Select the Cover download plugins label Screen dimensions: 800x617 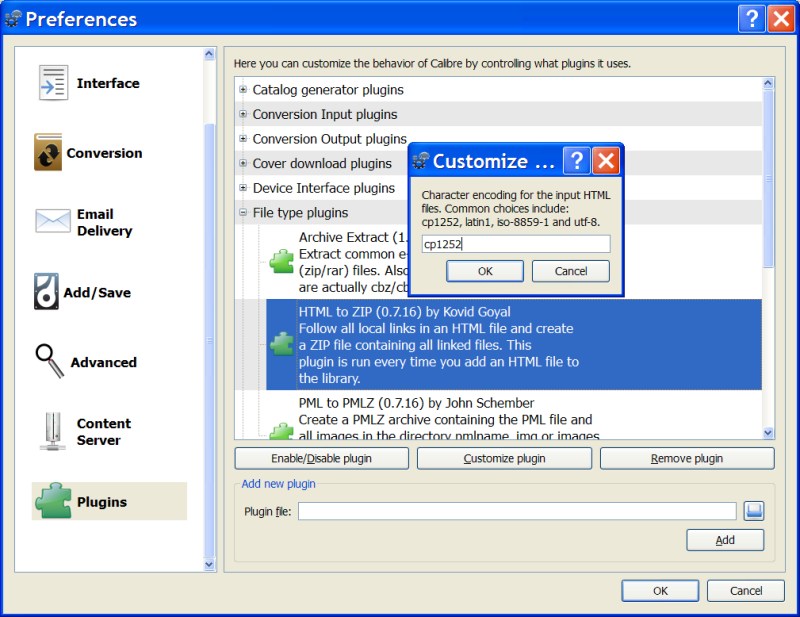click(x=322, y=163)
